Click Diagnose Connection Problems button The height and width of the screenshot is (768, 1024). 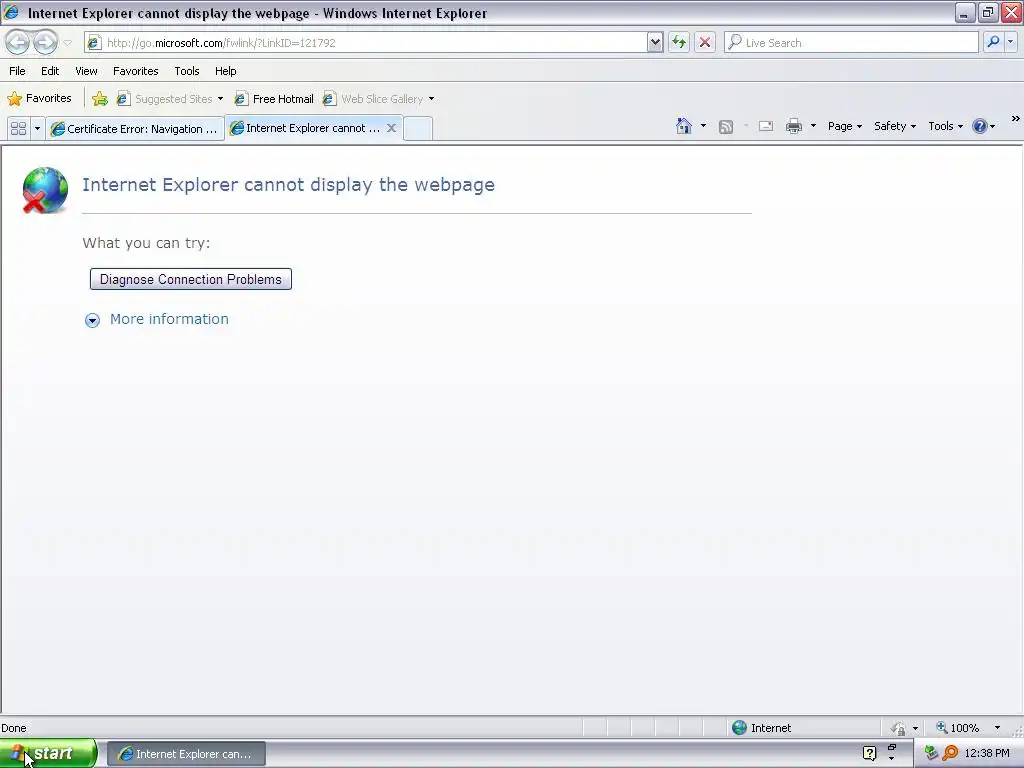(x=191, y=279)
